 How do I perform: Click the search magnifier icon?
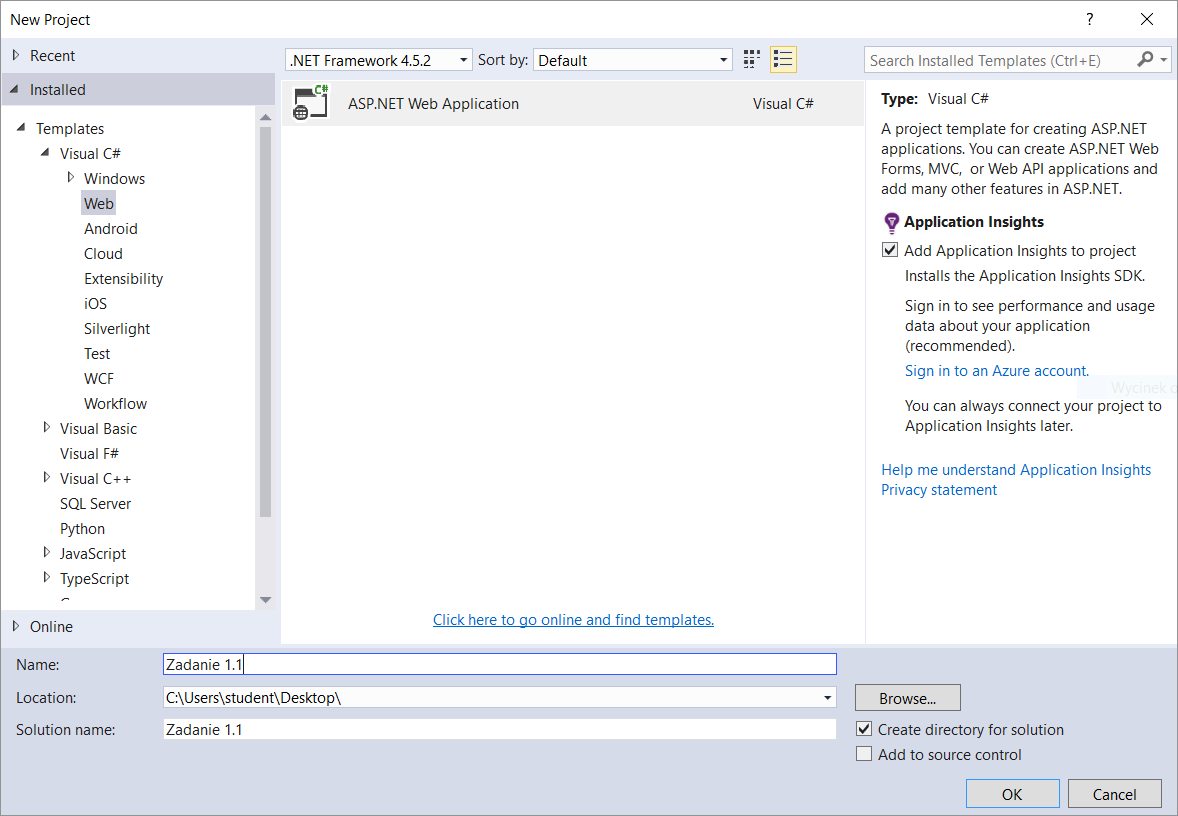[x=1145, y=59]
